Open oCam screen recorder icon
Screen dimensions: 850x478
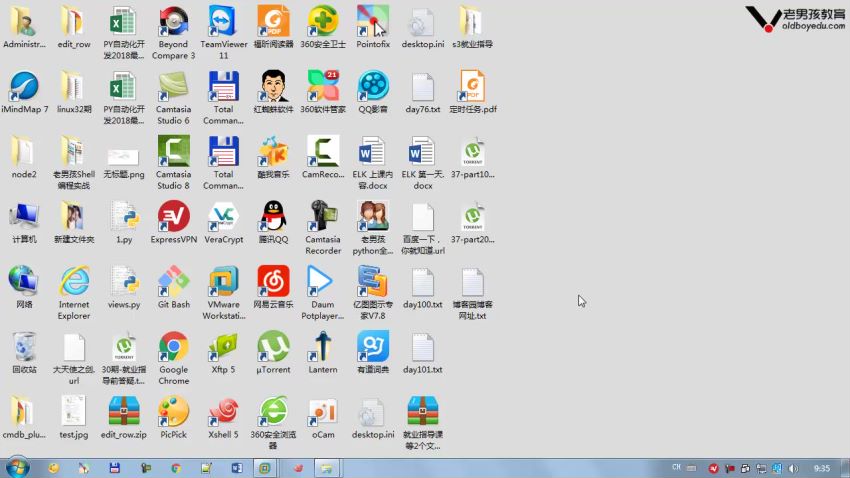323,417
